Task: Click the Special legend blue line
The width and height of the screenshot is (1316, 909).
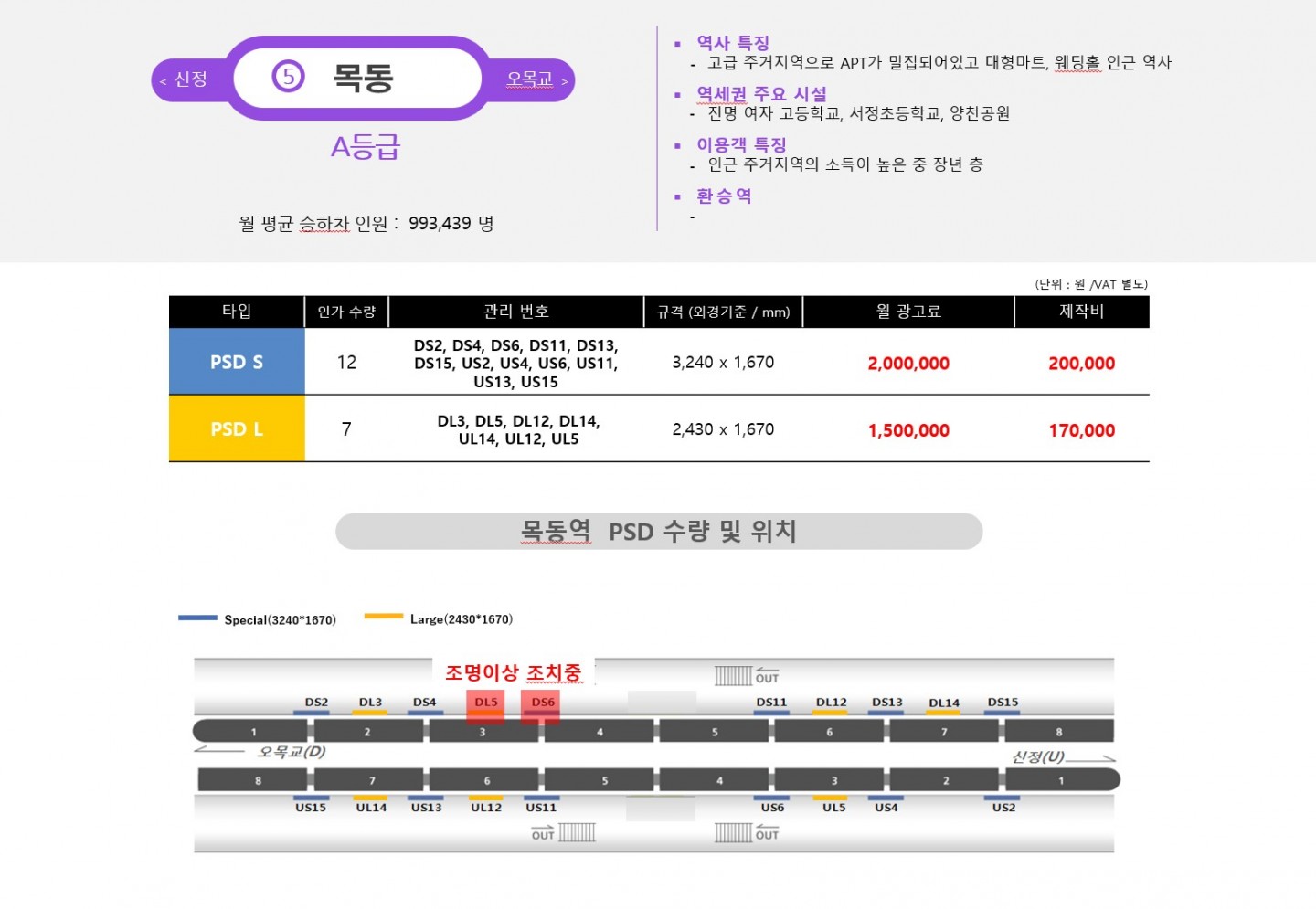Action: pos(198,618)
